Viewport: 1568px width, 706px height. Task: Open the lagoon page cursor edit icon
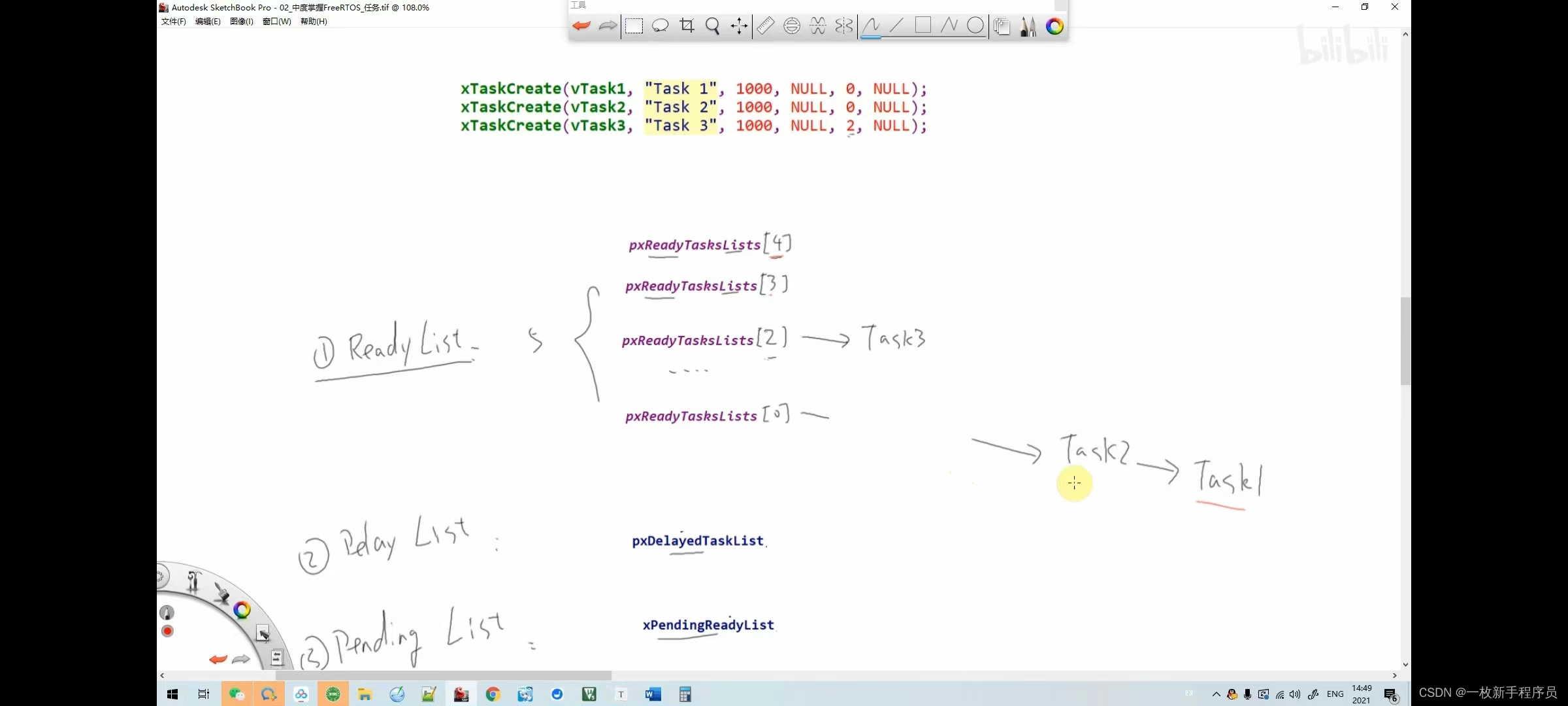coord(263,633)
